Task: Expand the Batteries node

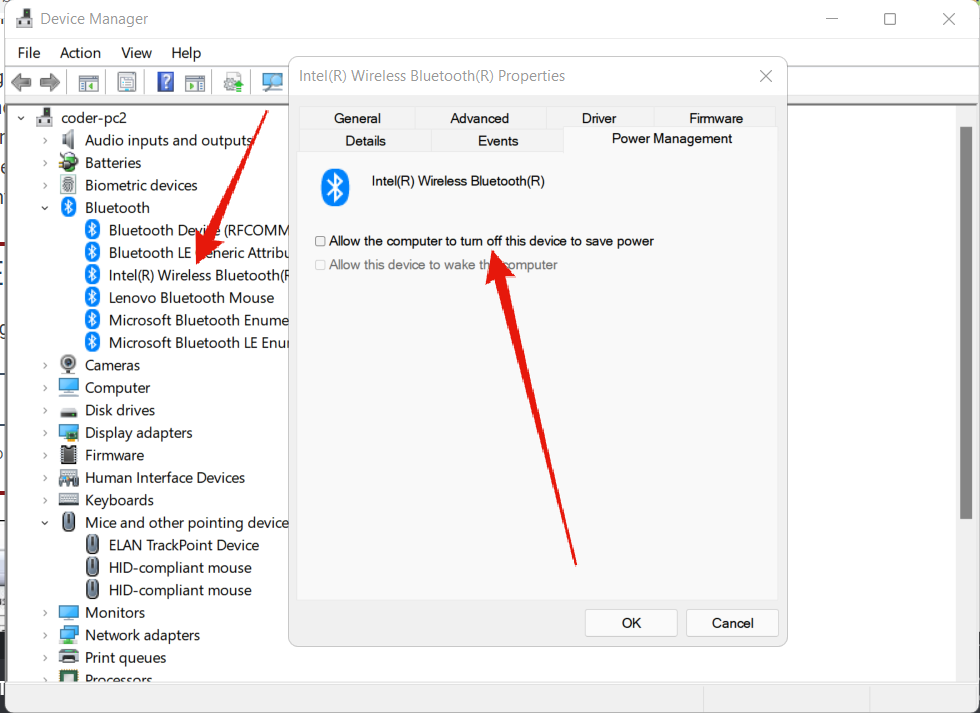Action: point(45,162)
